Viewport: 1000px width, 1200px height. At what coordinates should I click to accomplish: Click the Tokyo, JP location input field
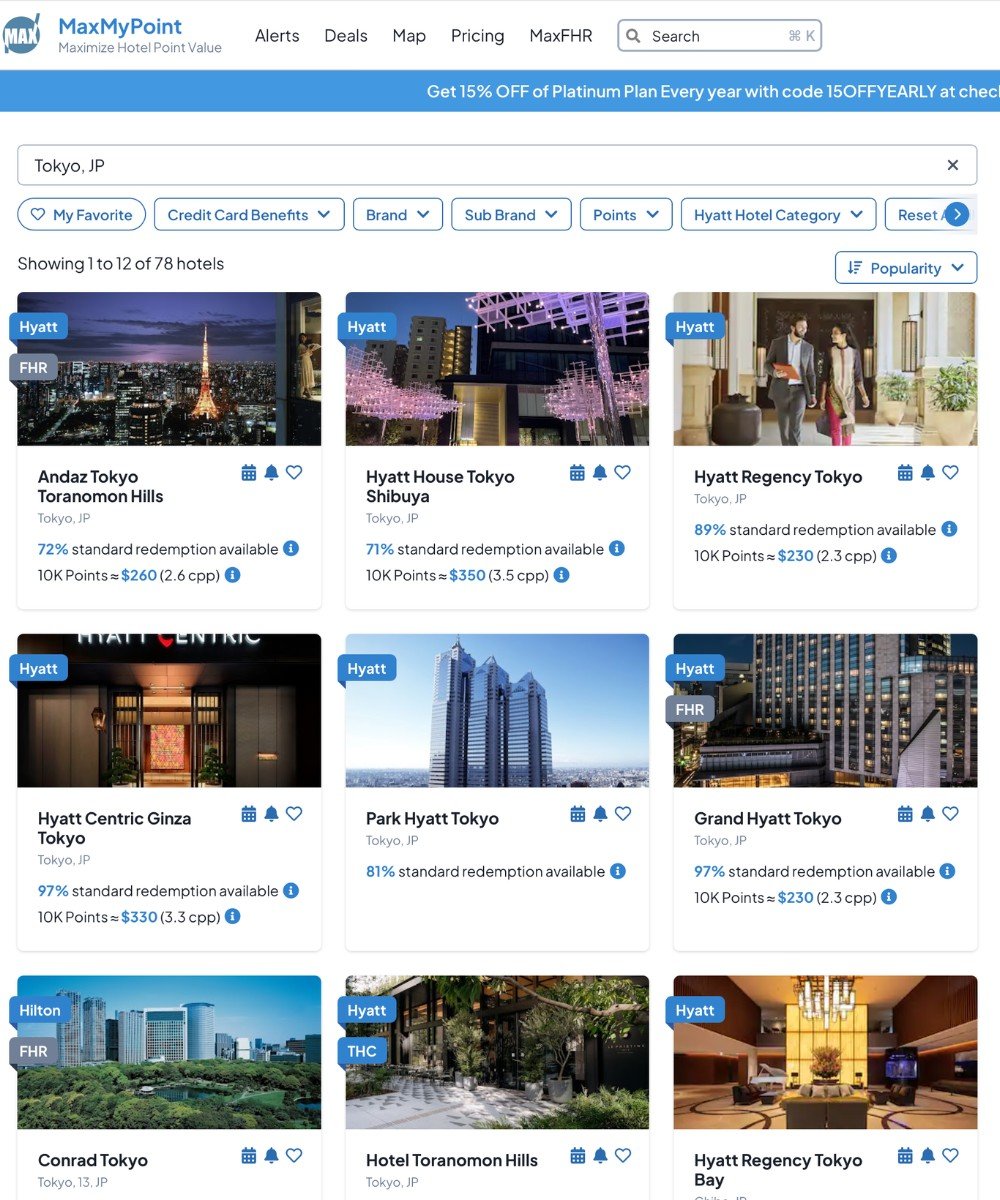pyautogui.click(x=497, y=165)
